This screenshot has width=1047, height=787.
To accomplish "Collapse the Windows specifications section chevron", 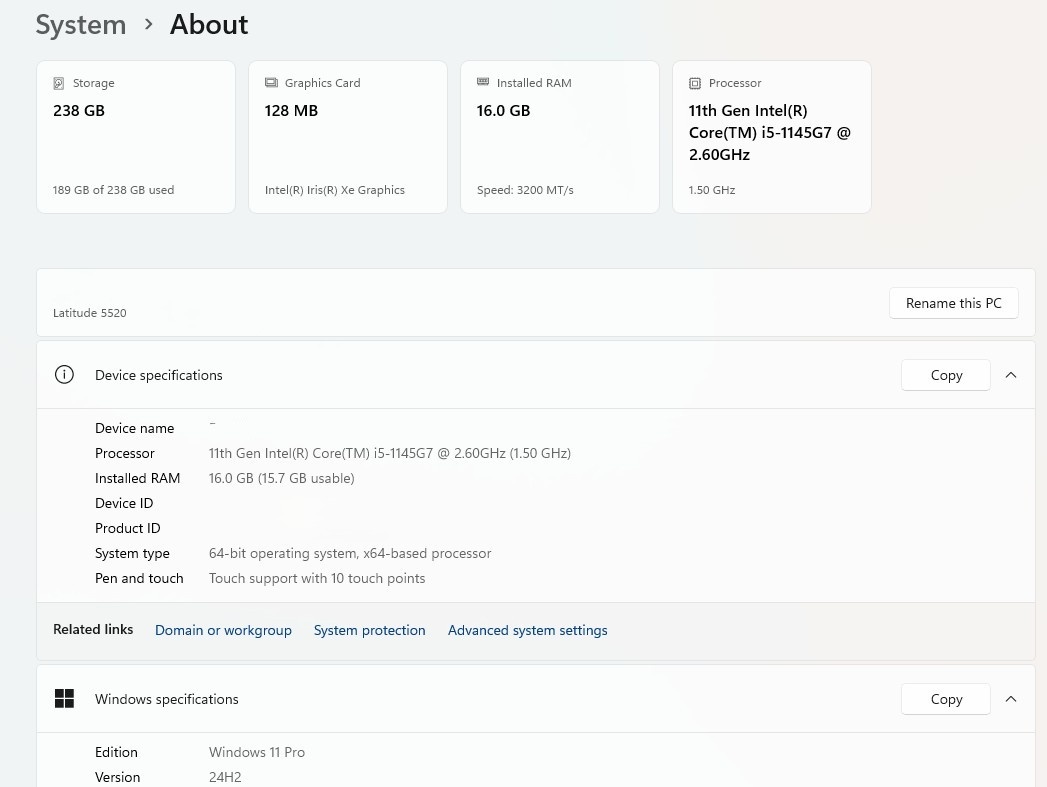I will (1010, 699).
